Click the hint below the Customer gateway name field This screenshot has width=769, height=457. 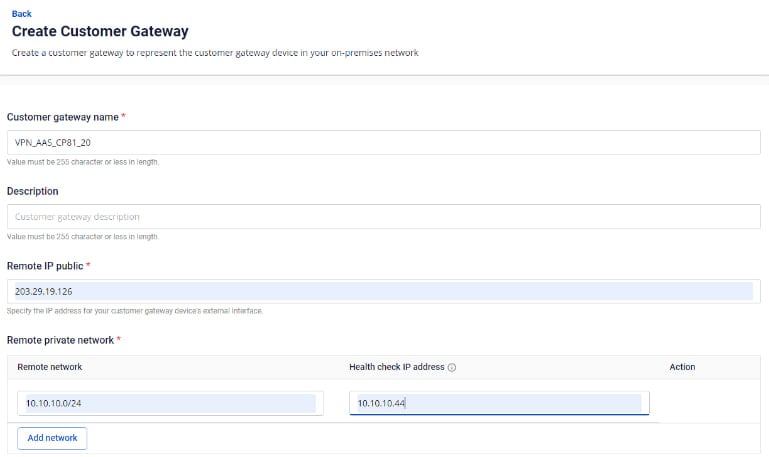point(83,162)
